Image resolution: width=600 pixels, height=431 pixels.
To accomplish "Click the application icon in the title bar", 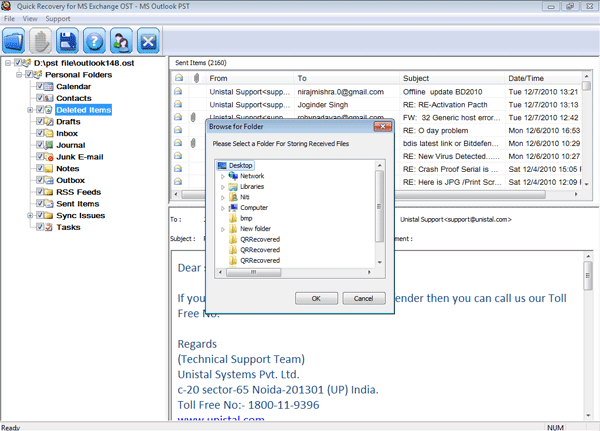I will (x=6, y=6).
